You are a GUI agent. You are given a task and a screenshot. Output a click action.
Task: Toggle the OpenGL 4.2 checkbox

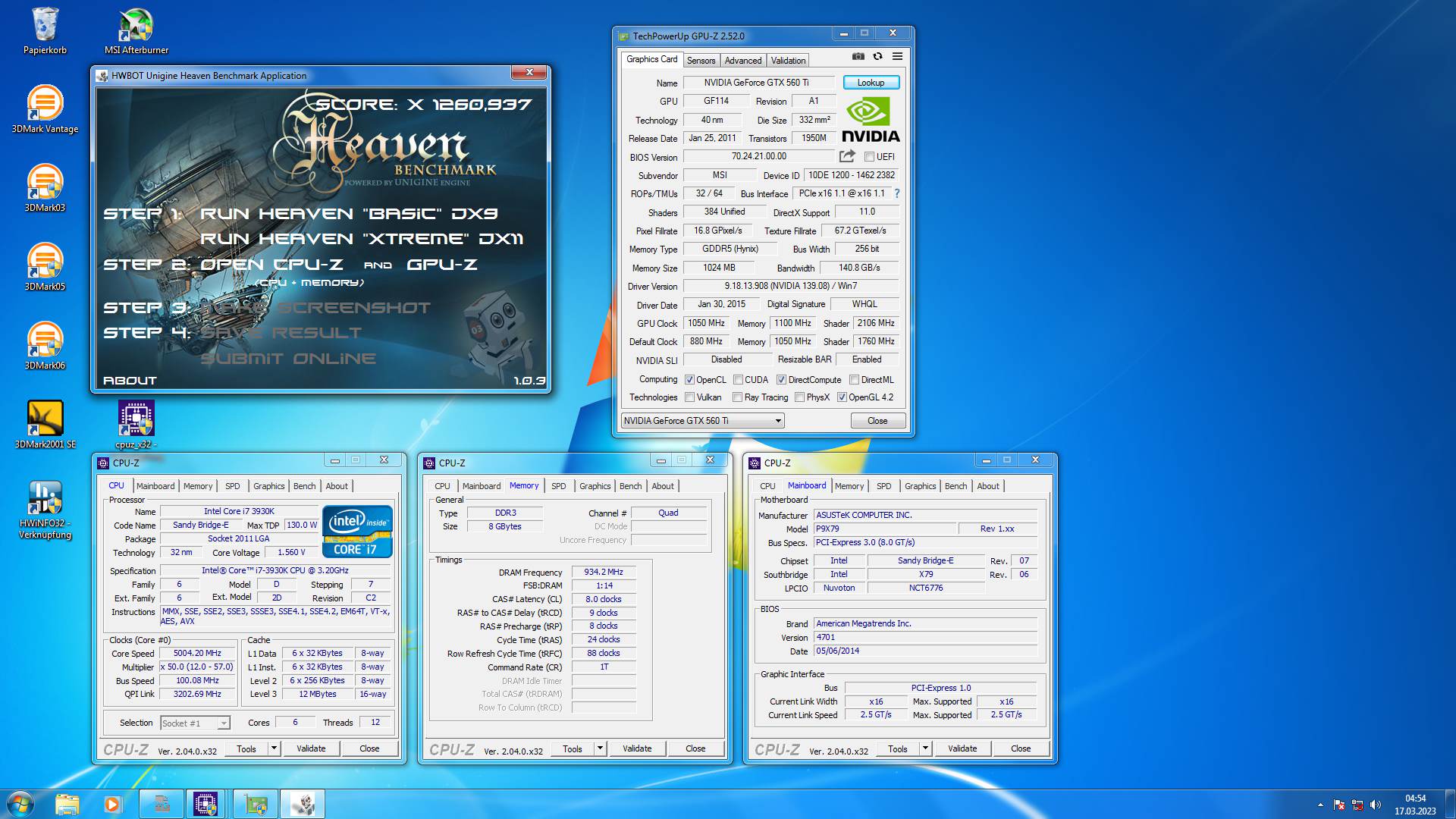[x=842, y=397]
